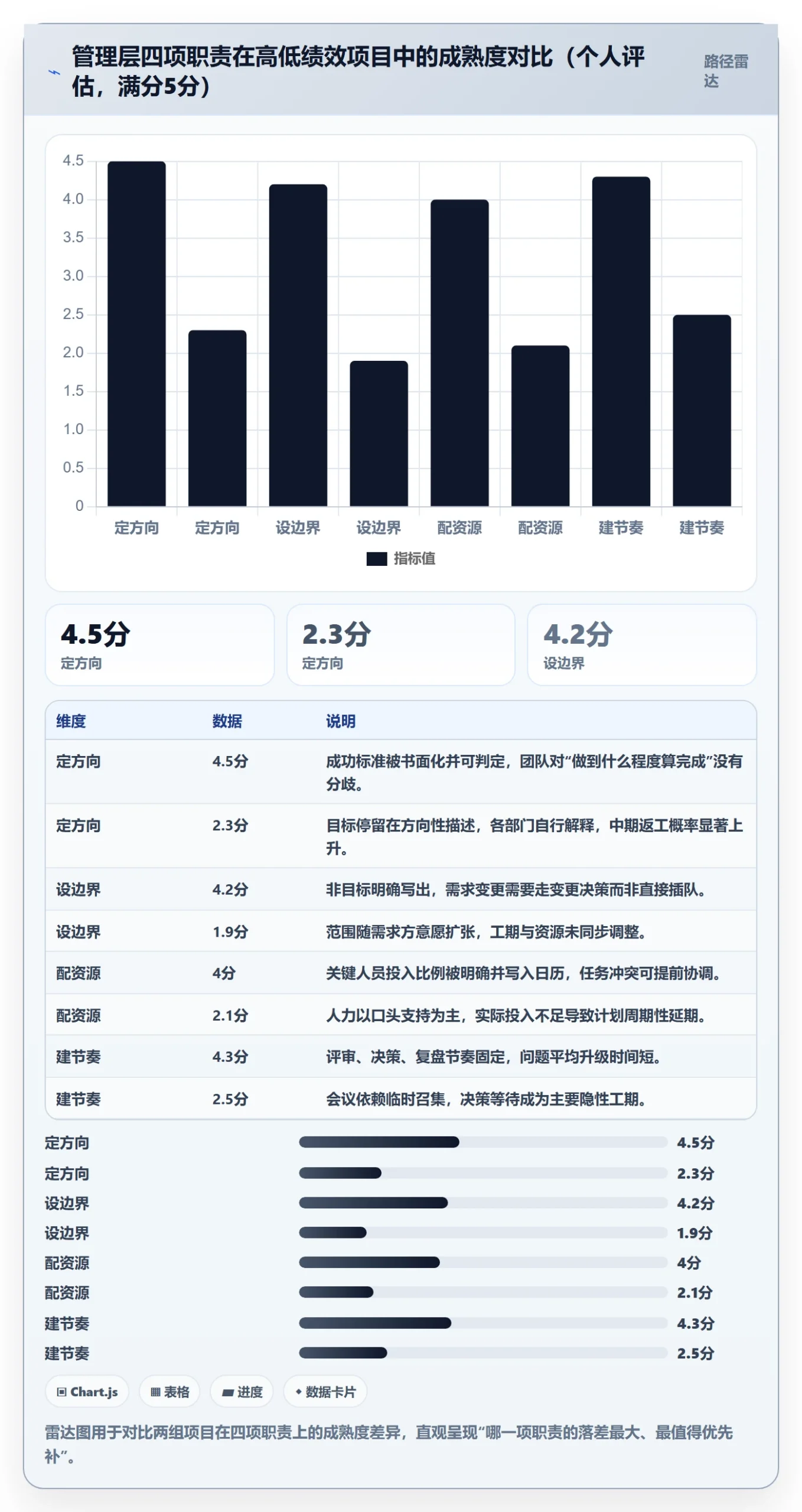Viewport: 802px width, 1512px height.
Task: Click the 数据卡片 chip
Action: pyautogui.click(x=325, y=1392)
